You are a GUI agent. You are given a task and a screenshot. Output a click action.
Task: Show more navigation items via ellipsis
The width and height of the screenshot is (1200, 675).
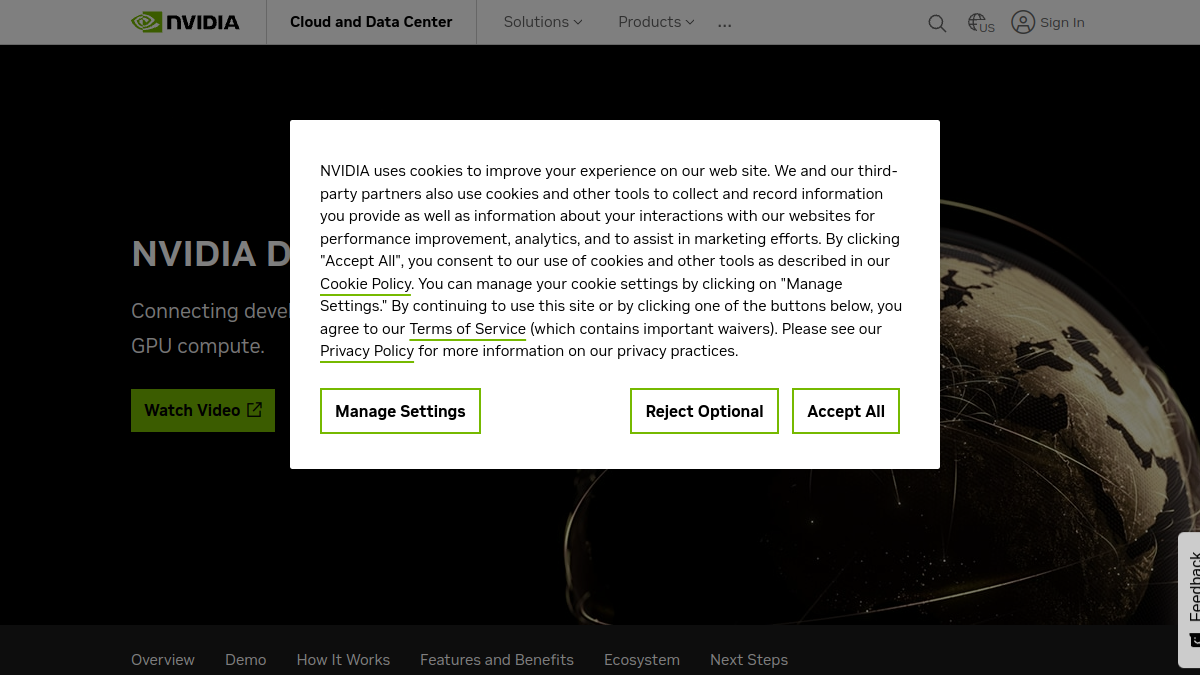[x=725, y=24]
